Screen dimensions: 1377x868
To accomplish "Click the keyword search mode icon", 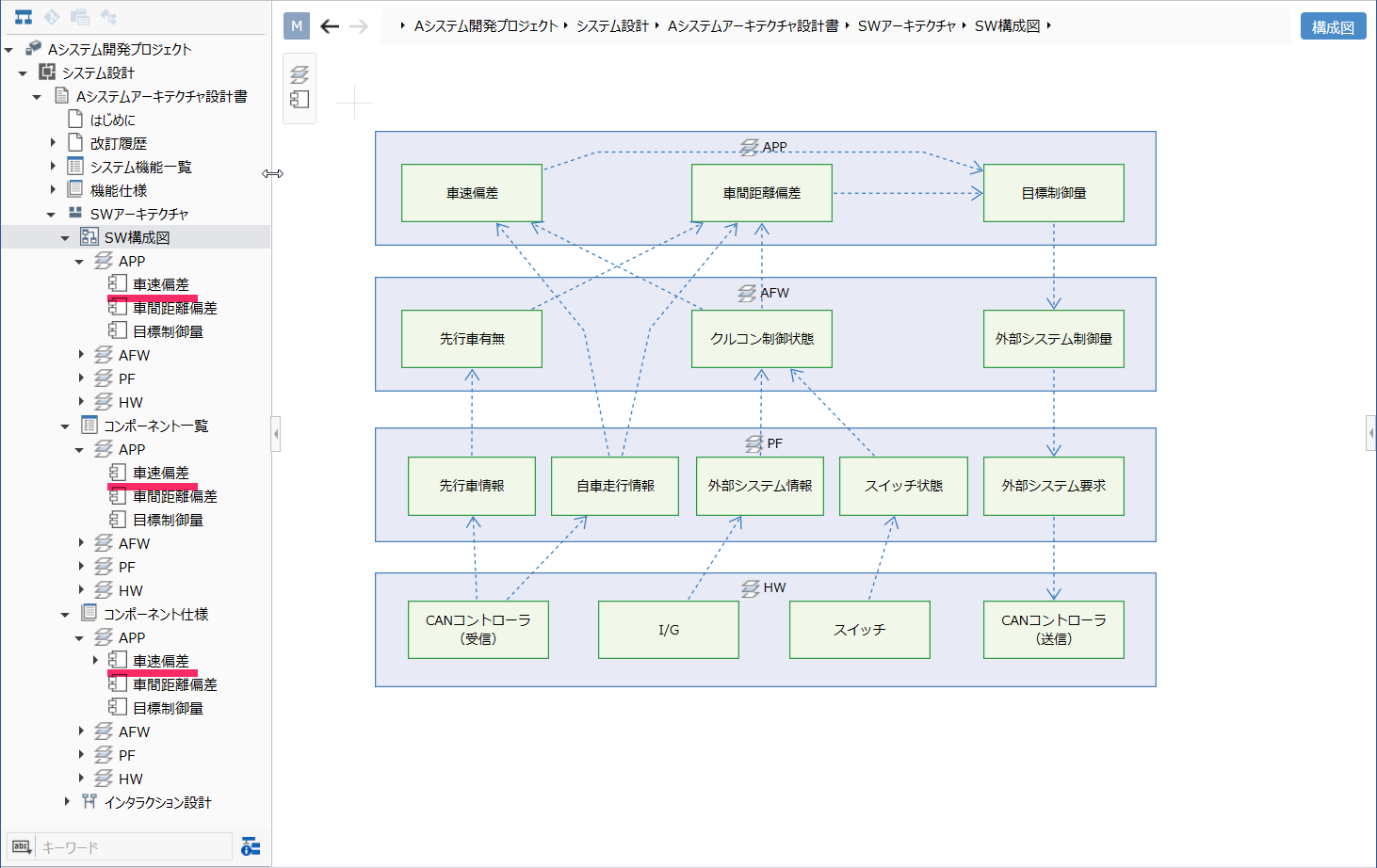I will tap(23, 846).
